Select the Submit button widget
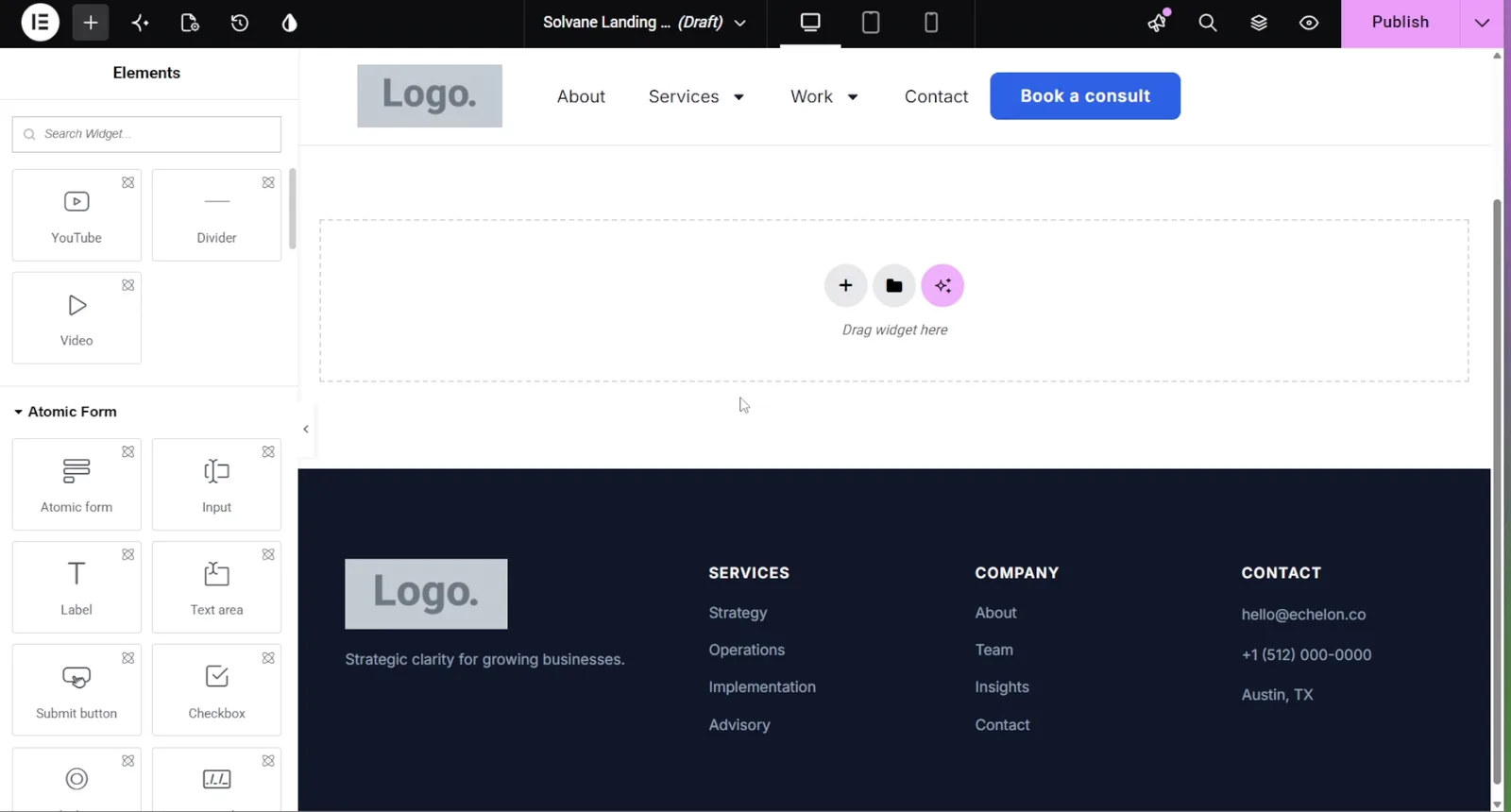The image size is (1511, 812). point(76,690)
